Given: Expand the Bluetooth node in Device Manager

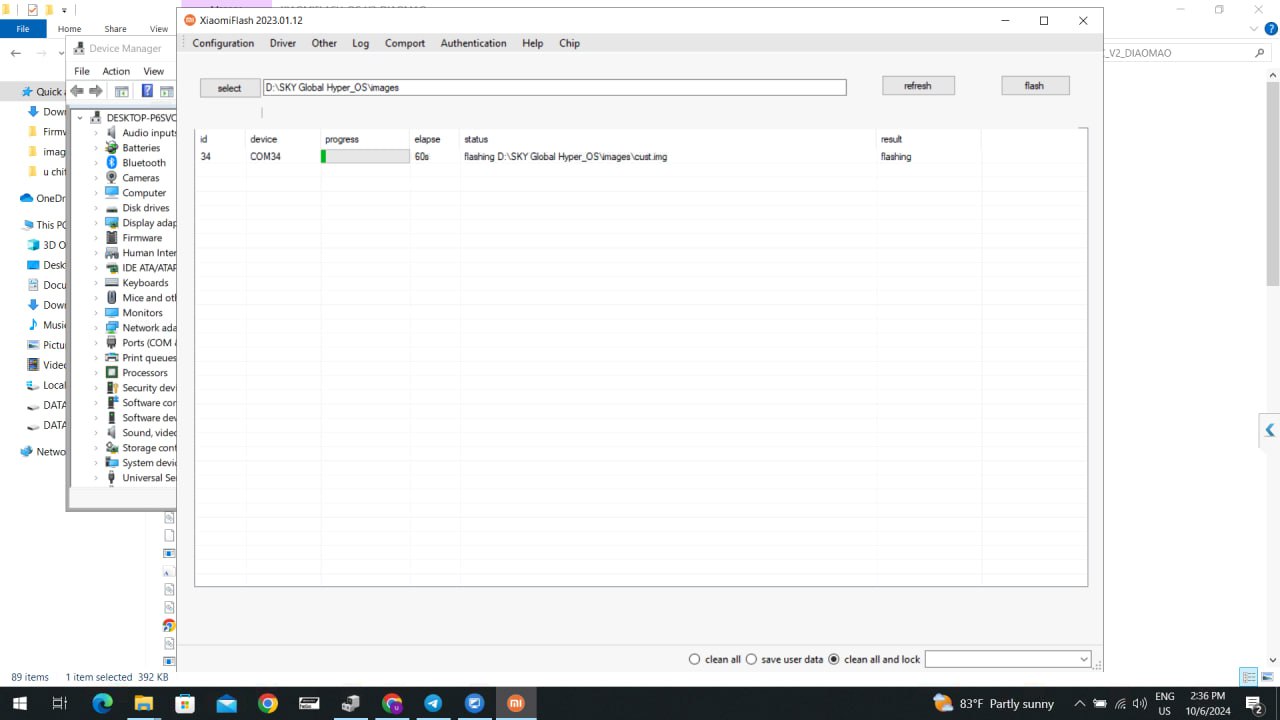Looking at the screenshot, I should pos(97,163).
